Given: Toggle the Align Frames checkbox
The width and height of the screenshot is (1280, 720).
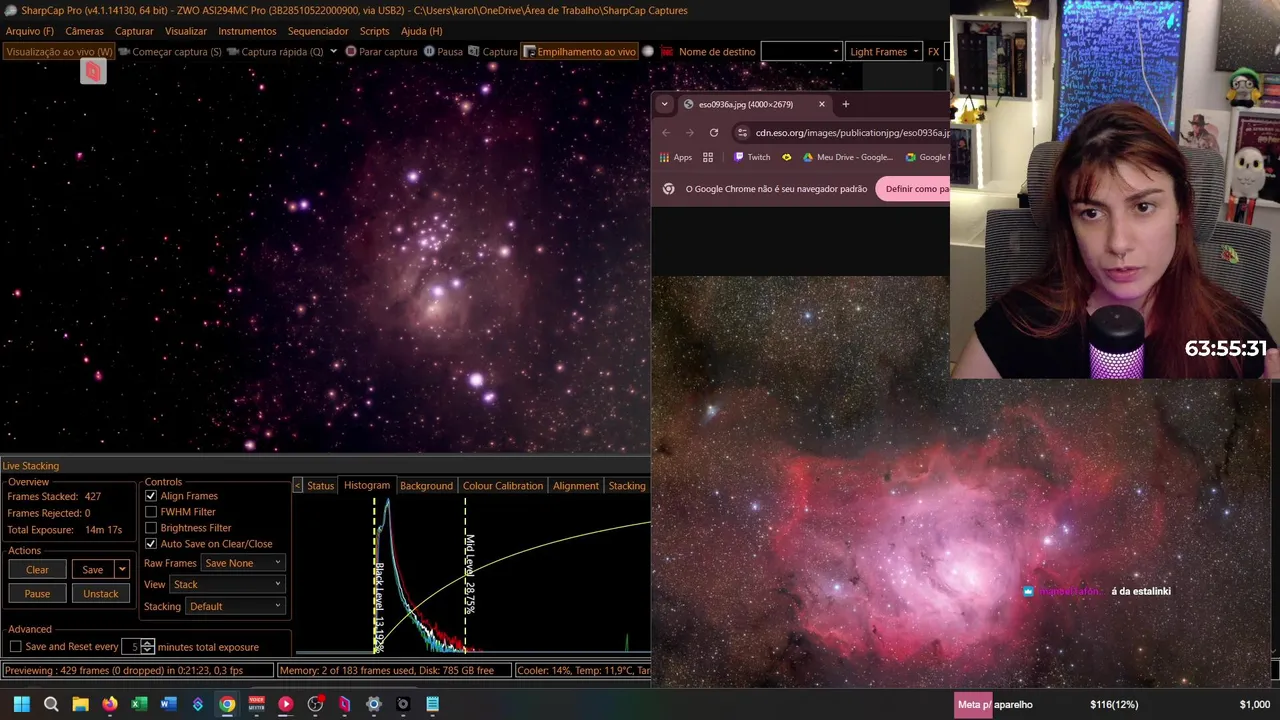Looking at the screenshot, I should coord(151,496).
